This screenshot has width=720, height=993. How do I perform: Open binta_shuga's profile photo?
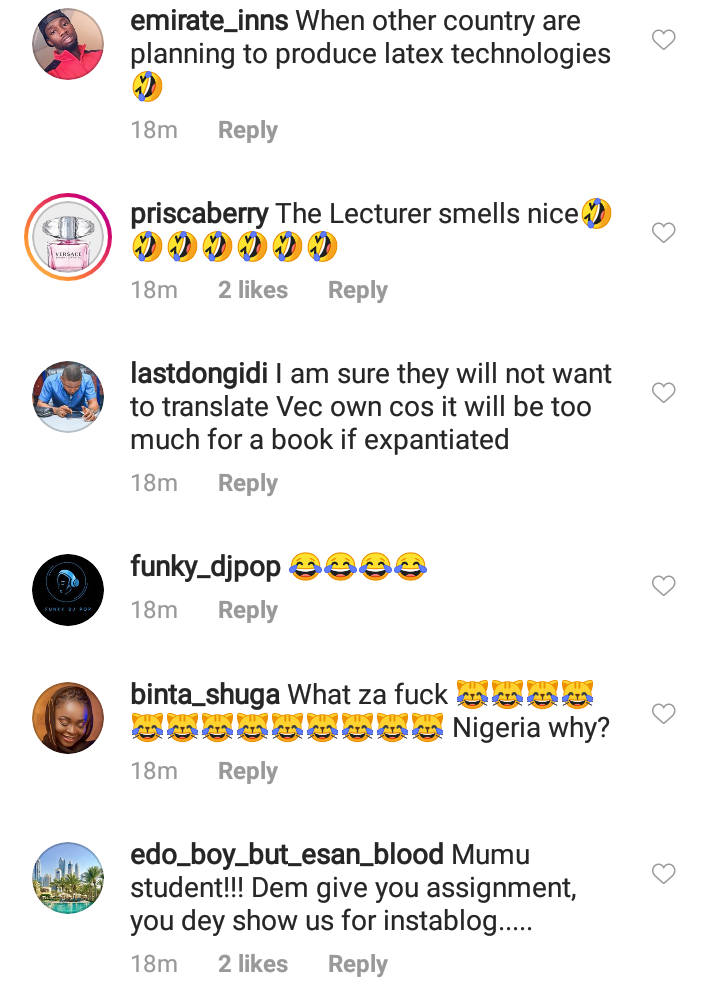(x=68, y=718)
